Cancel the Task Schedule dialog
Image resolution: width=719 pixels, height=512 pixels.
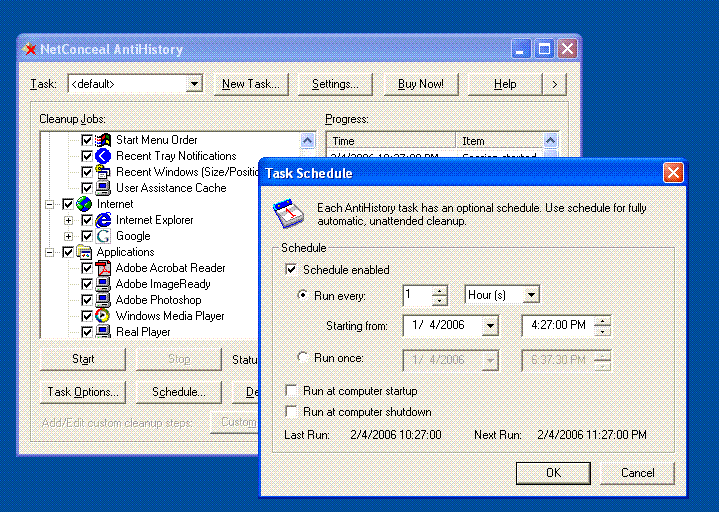coord(637,473)
